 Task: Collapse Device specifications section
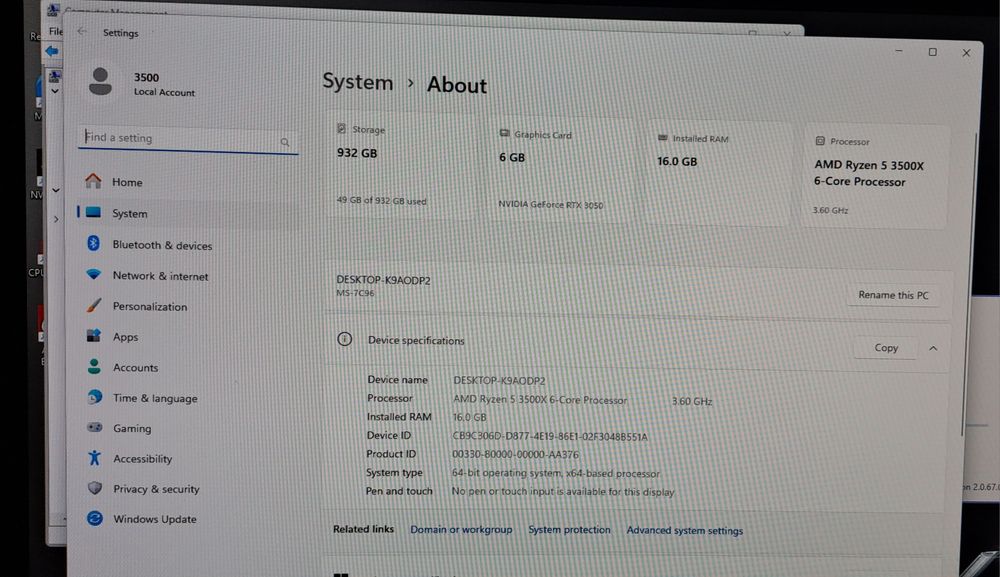pyautogui.click(x=933, y=348)
